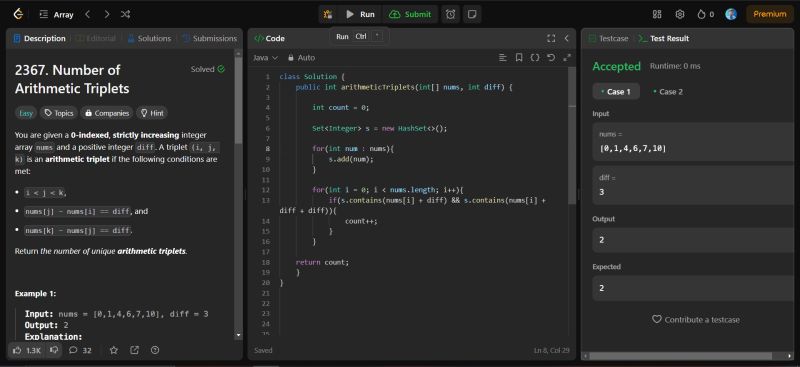
Task: Maximize the Code panel icon
Action: [x=551, y=38]
